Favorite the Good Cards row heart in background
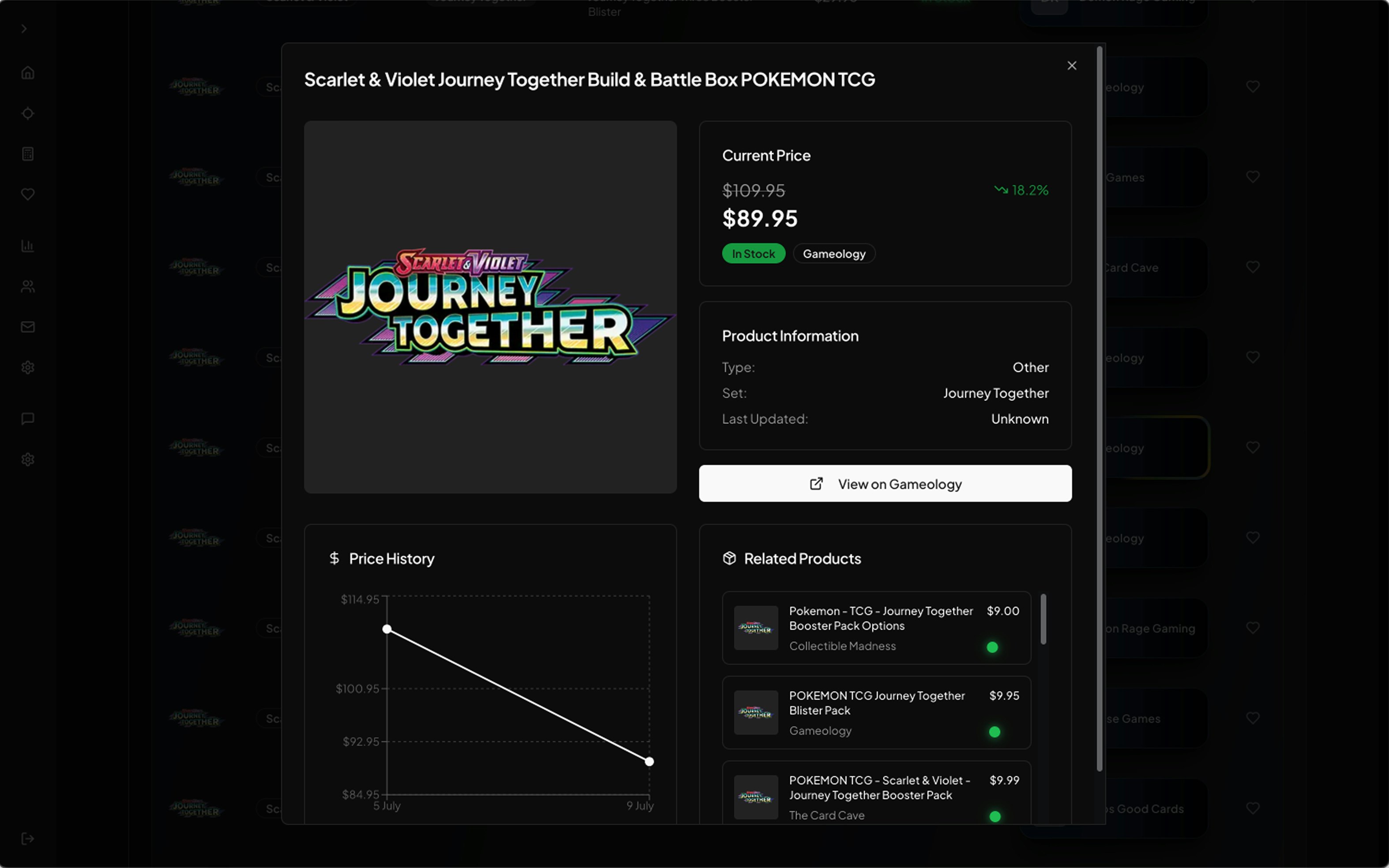1389x868 pixels. point(1252,808)
